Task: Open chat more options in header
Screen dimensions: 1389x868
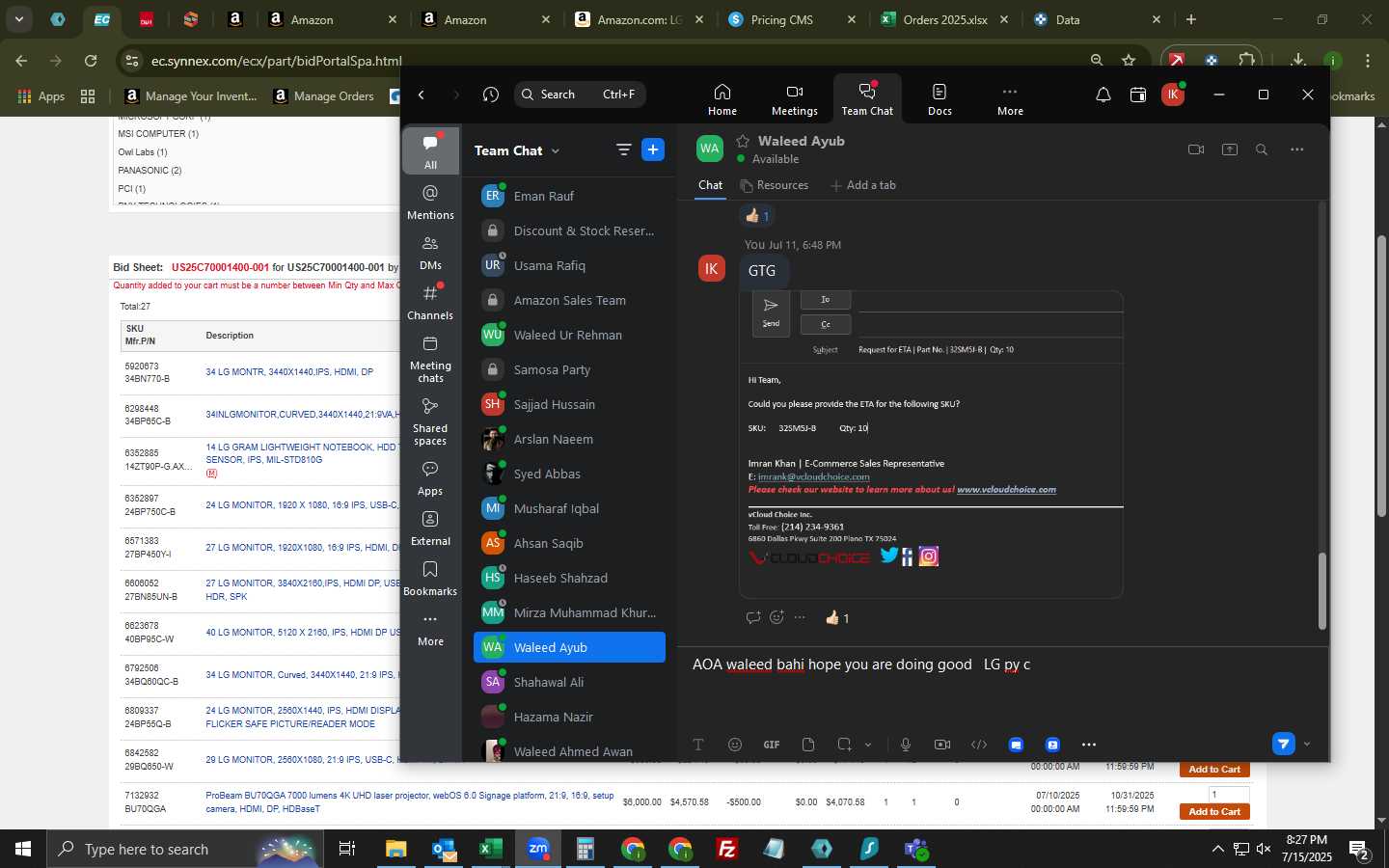Action: click(1297, 149)
